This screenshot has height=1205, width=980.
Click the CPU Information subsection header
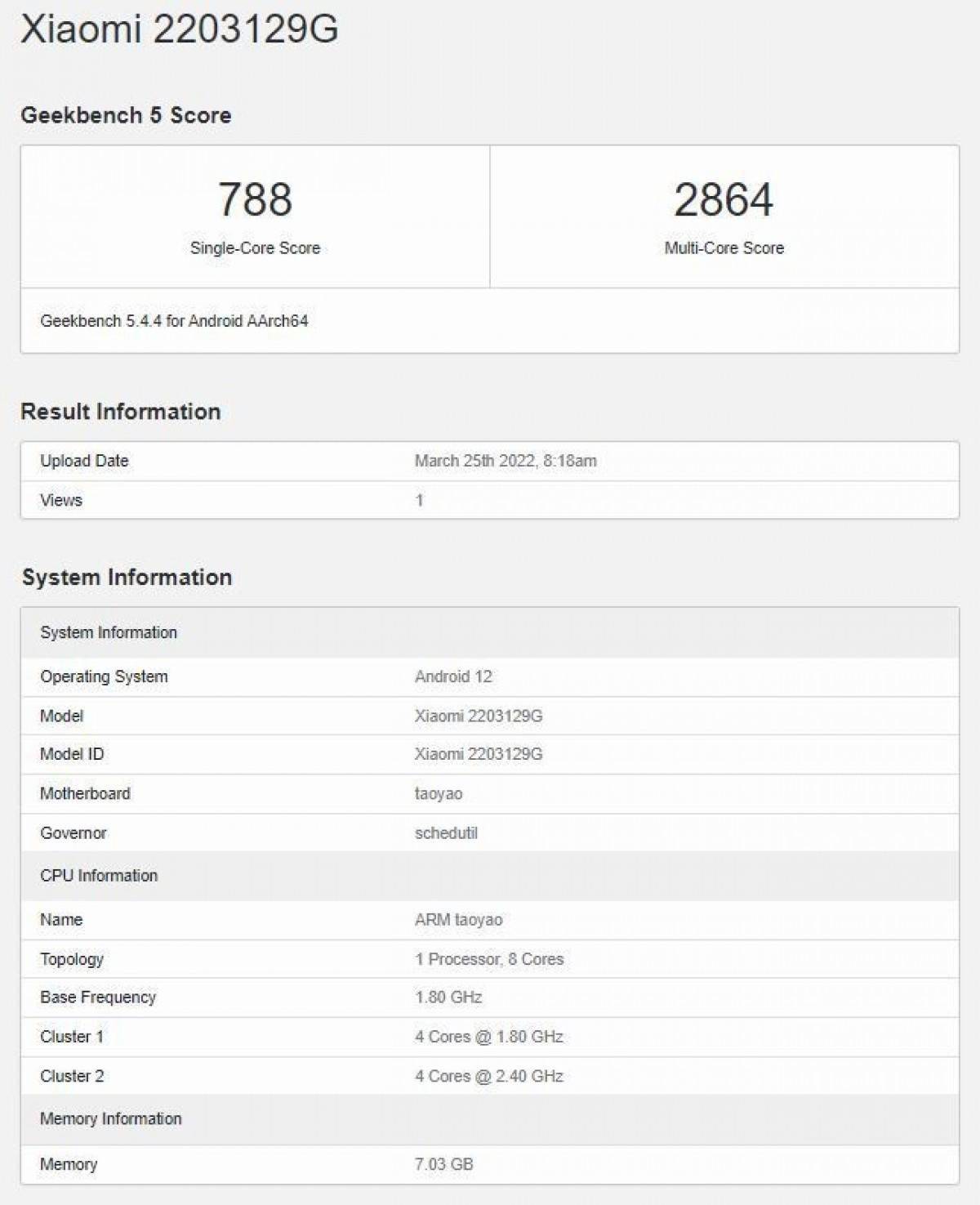pos(100,875)
